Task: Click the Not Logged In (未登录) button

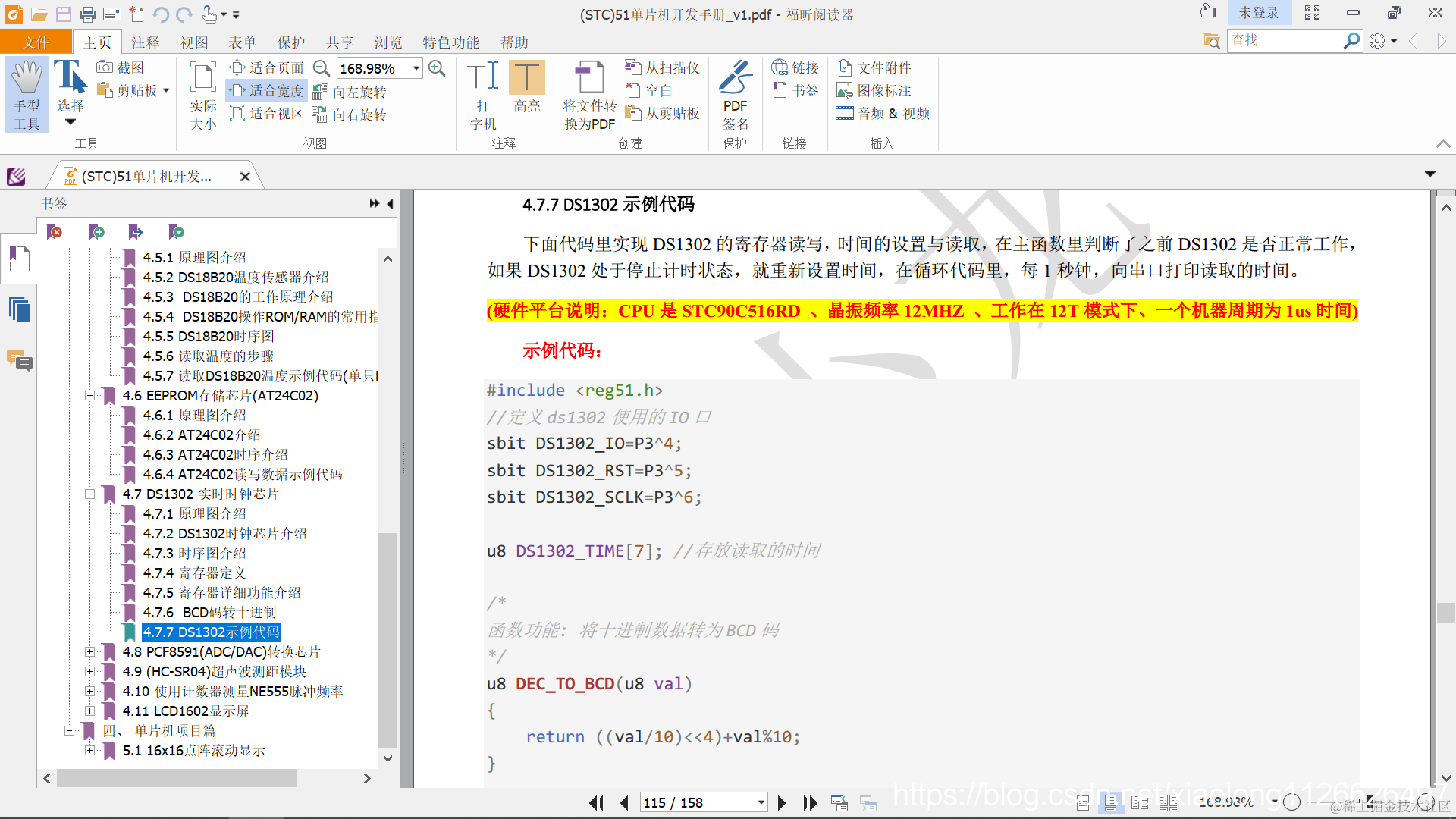Action: coord(1258,13)
